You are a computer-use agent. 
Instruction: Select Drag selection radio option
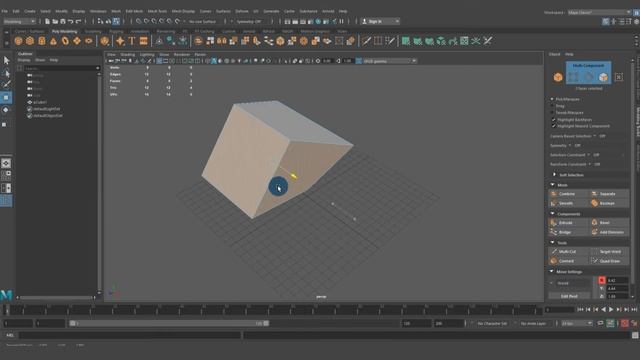[552, 106]
